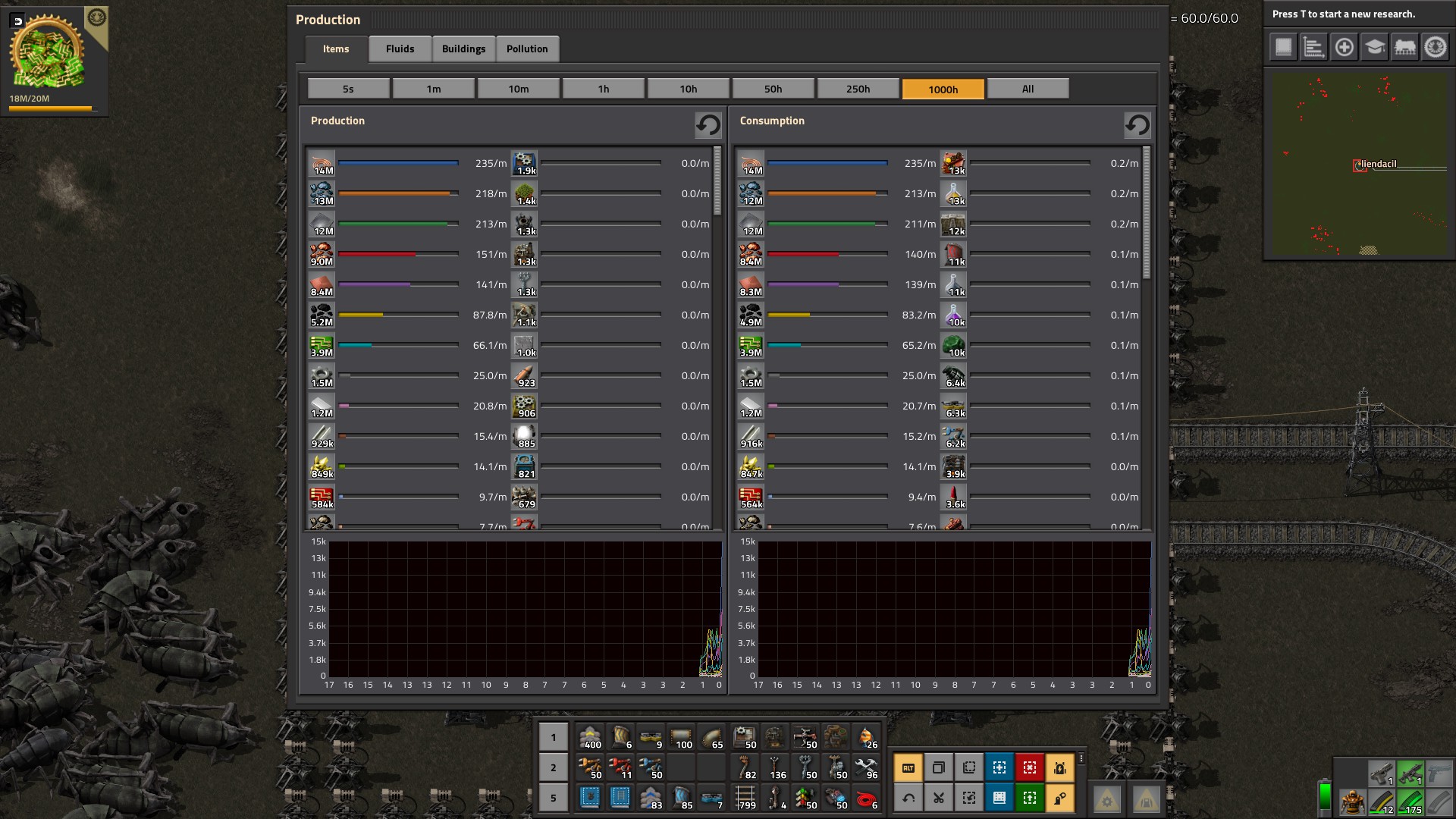The height and width of the screenshot is (819, 1456).
Task: Click the undo arrow shortcut
Action: (x=908, y=798)
